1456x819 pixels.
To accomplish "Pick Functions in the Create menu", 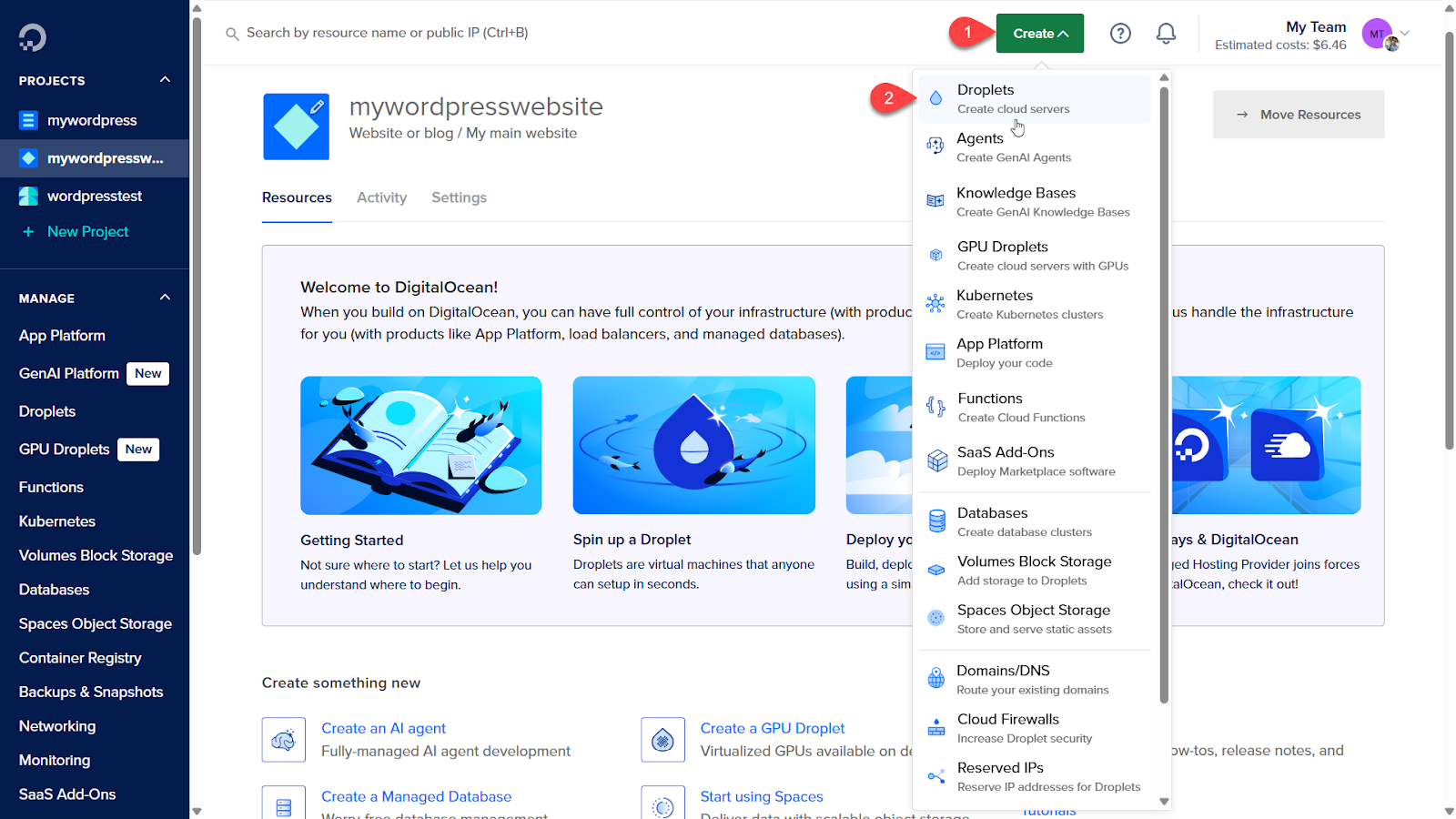I will pos(1035,407).
